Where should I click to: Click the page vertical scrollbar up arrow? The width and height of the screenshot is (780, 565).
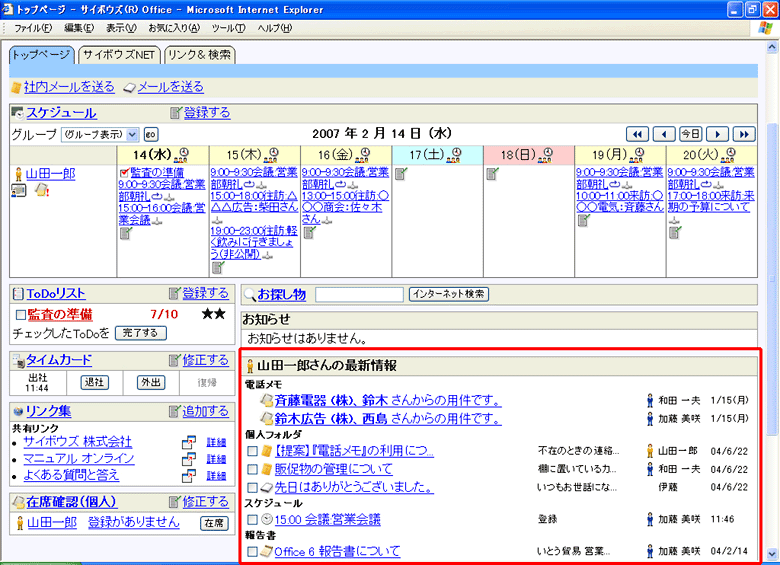click(772, 48)
